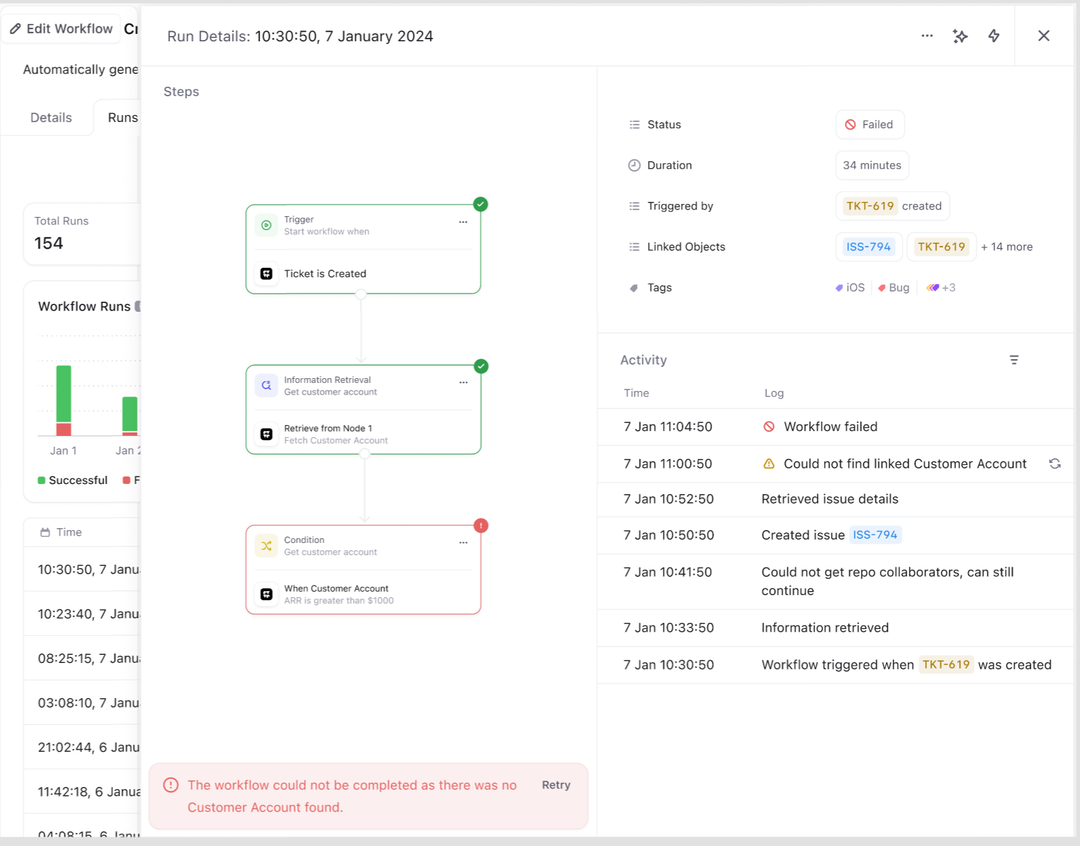Click the Time column header in Activity
This screenshot has width=1080, height=846.
click(x=636, y=393)
